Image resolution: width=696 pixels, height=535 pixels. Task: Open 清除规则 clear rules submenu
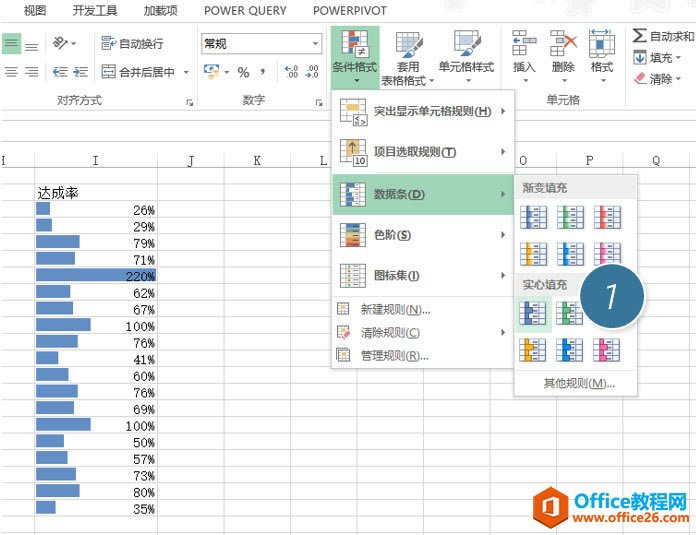click(x=423, y=332)
